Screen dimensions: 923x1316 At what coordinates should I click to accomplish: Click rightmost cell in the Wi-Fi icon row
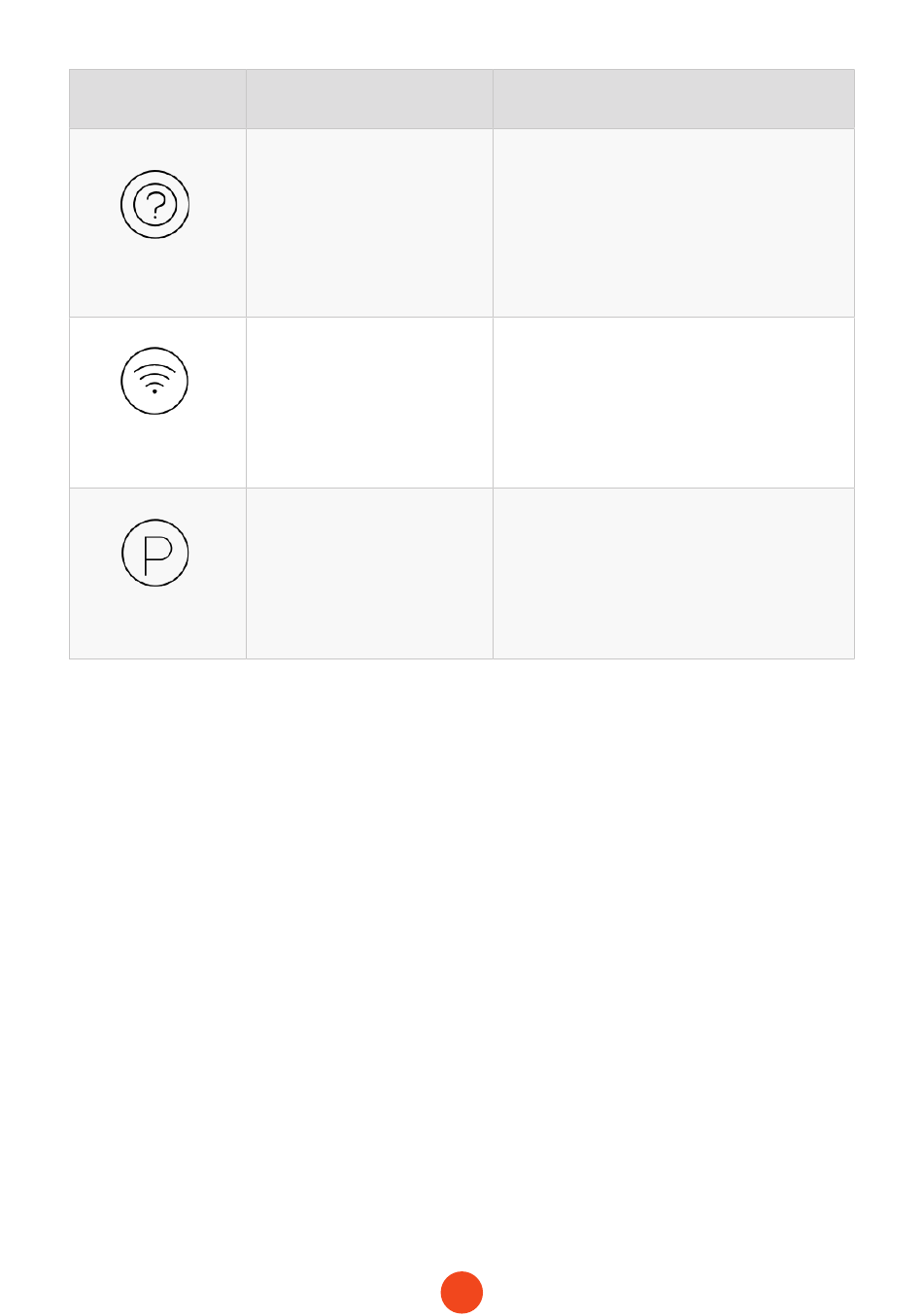(673, 402)
